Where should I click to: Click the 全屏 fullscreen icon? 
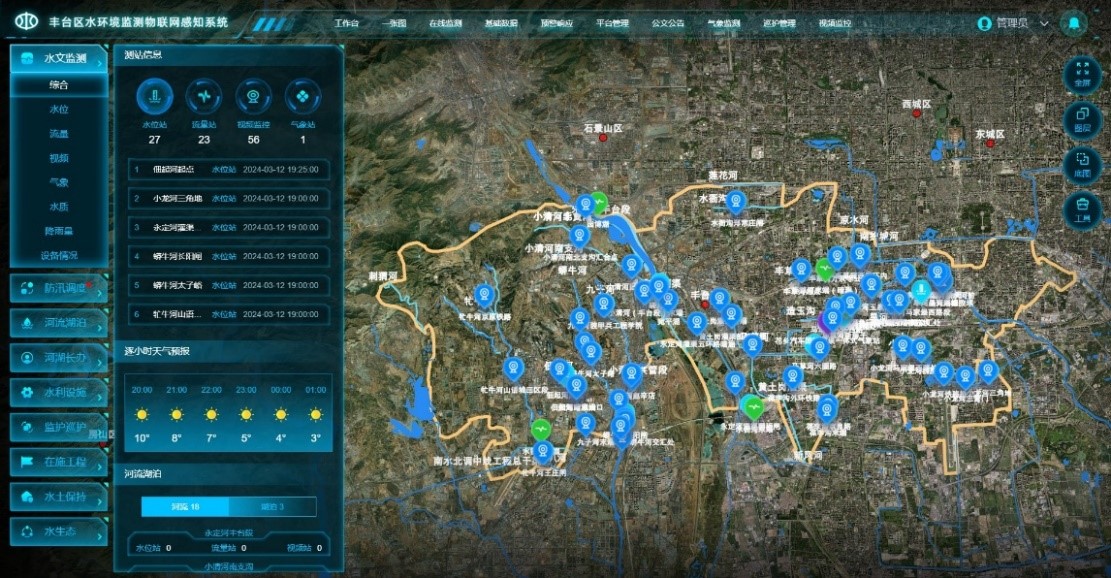[x=1081, y=73]
